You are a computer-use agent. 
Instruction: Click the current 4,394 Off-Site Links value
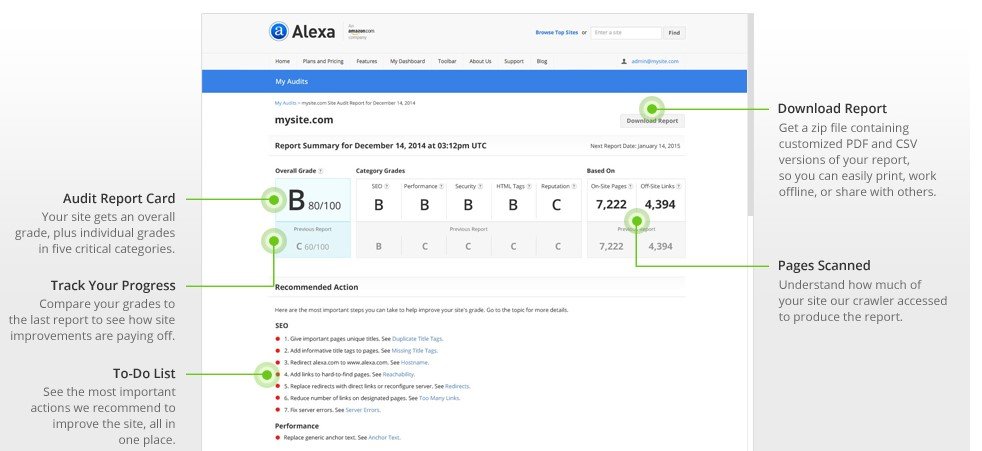coord(660,204)
